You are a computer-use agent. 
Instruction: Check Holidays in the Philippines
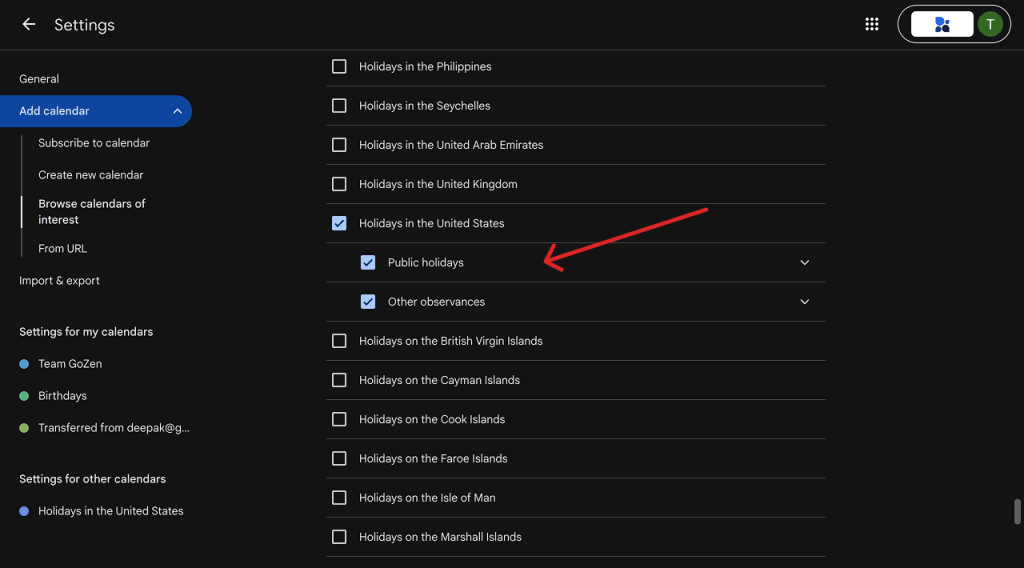339,67
